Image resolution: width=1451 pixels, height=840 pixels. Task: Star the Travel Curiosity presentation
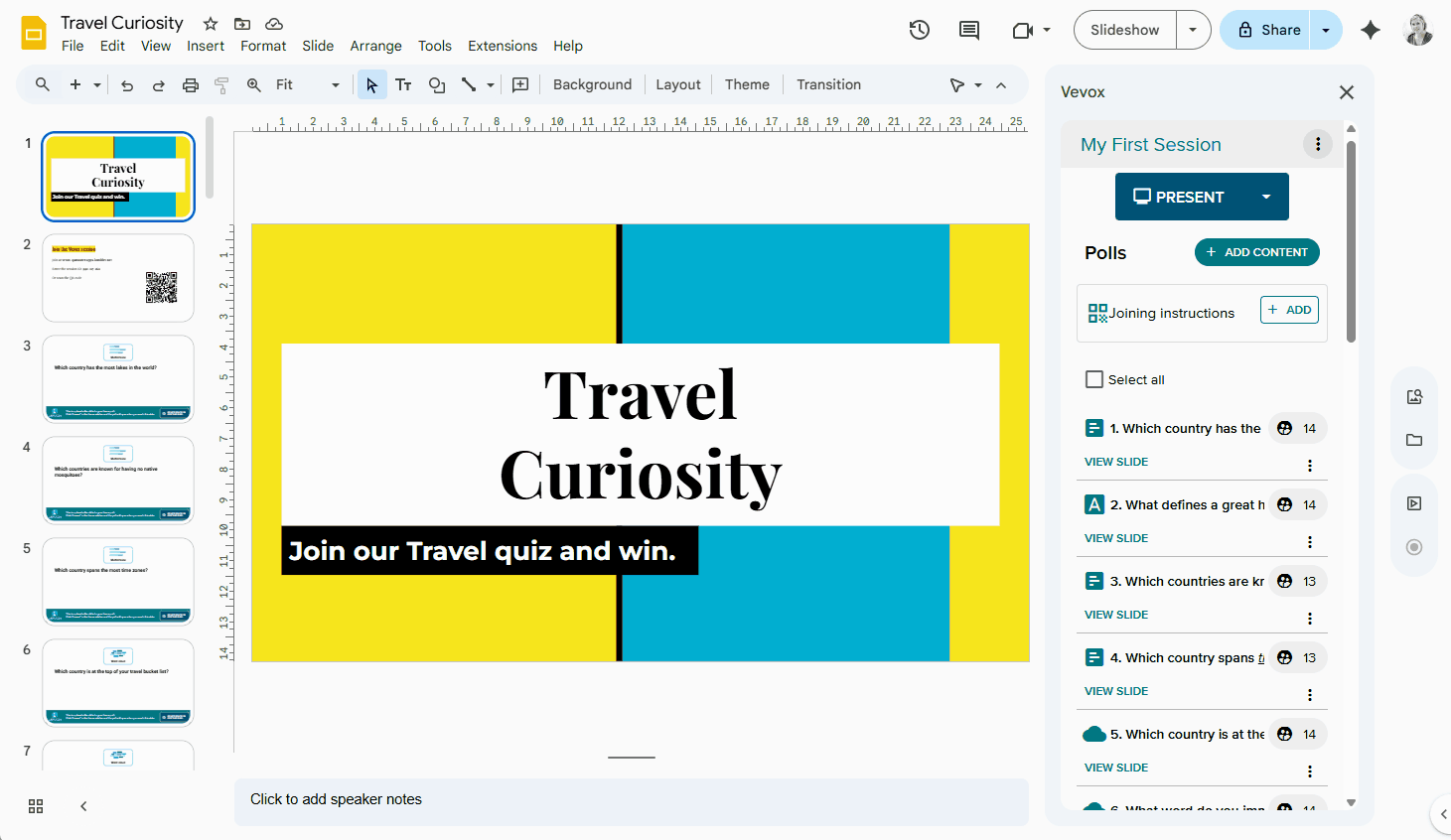(x=210, y=22)
